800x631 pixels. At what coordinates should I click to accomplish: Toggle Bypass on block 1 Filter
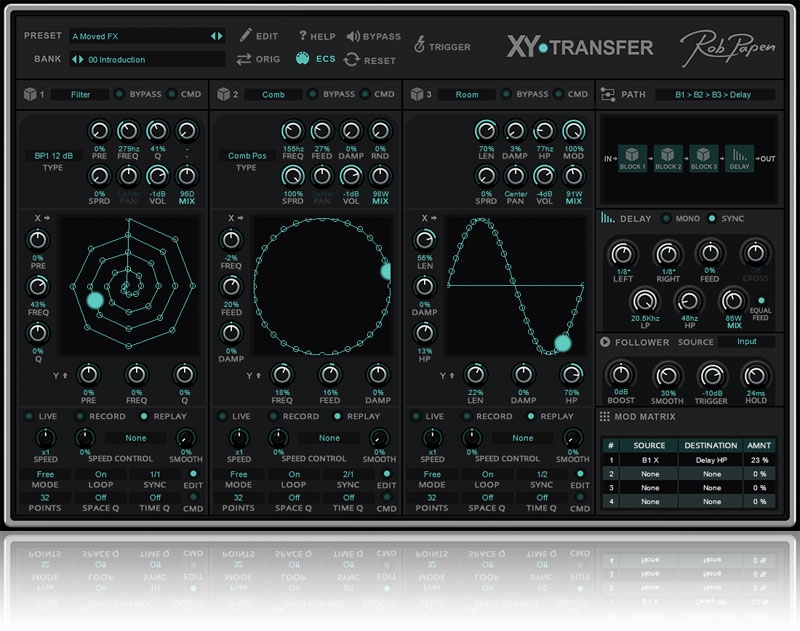tap(119, 95)
